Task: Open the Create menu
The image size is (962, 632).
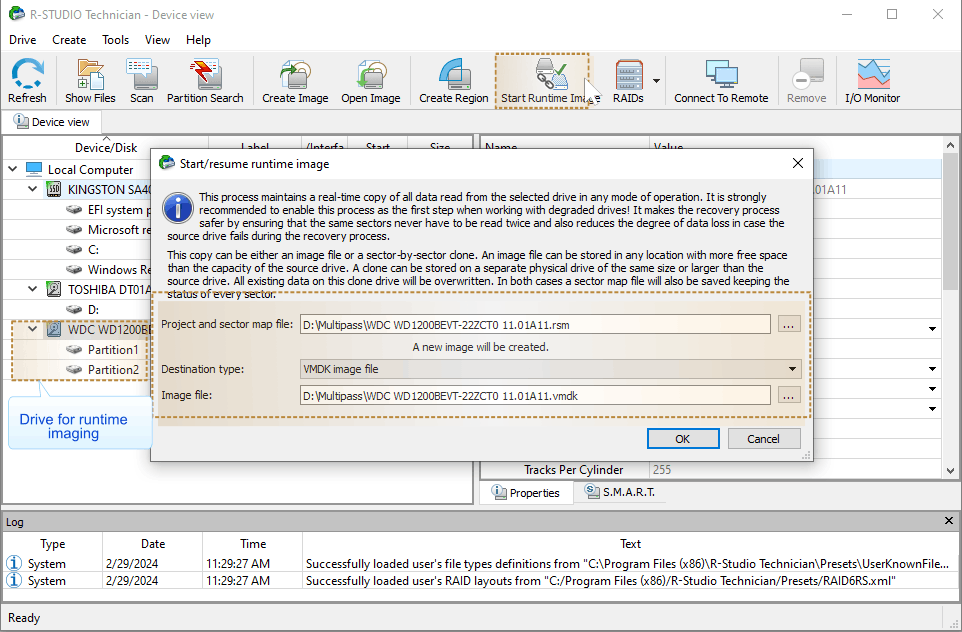Action: [x=69, y=40]
